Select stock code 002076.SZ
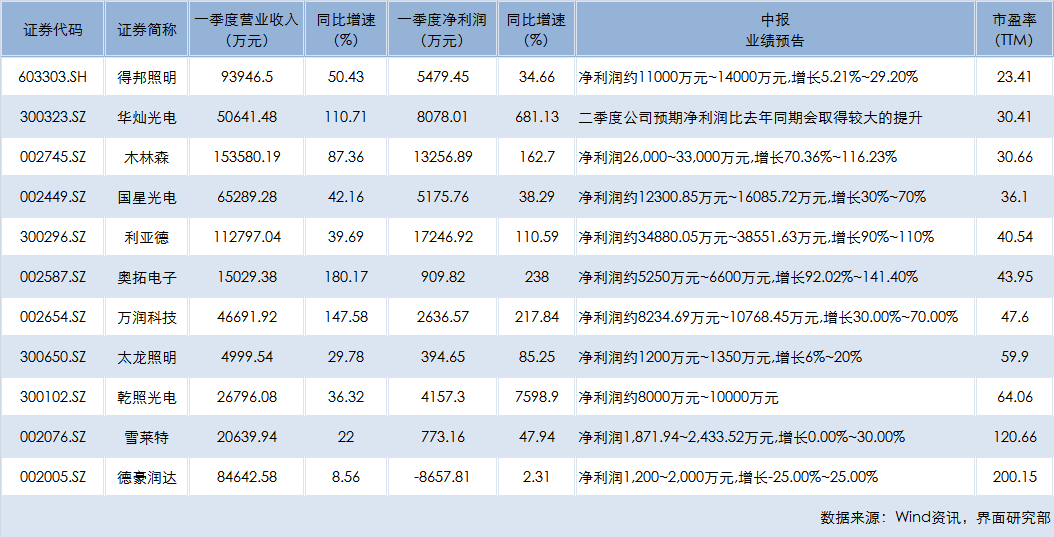This screenshot has width=1054, height=537. (x=52, y=437)
